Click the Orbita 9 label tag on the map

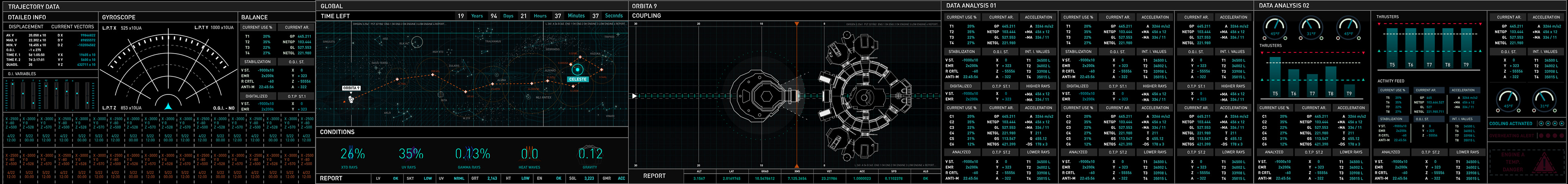point(351,88)
